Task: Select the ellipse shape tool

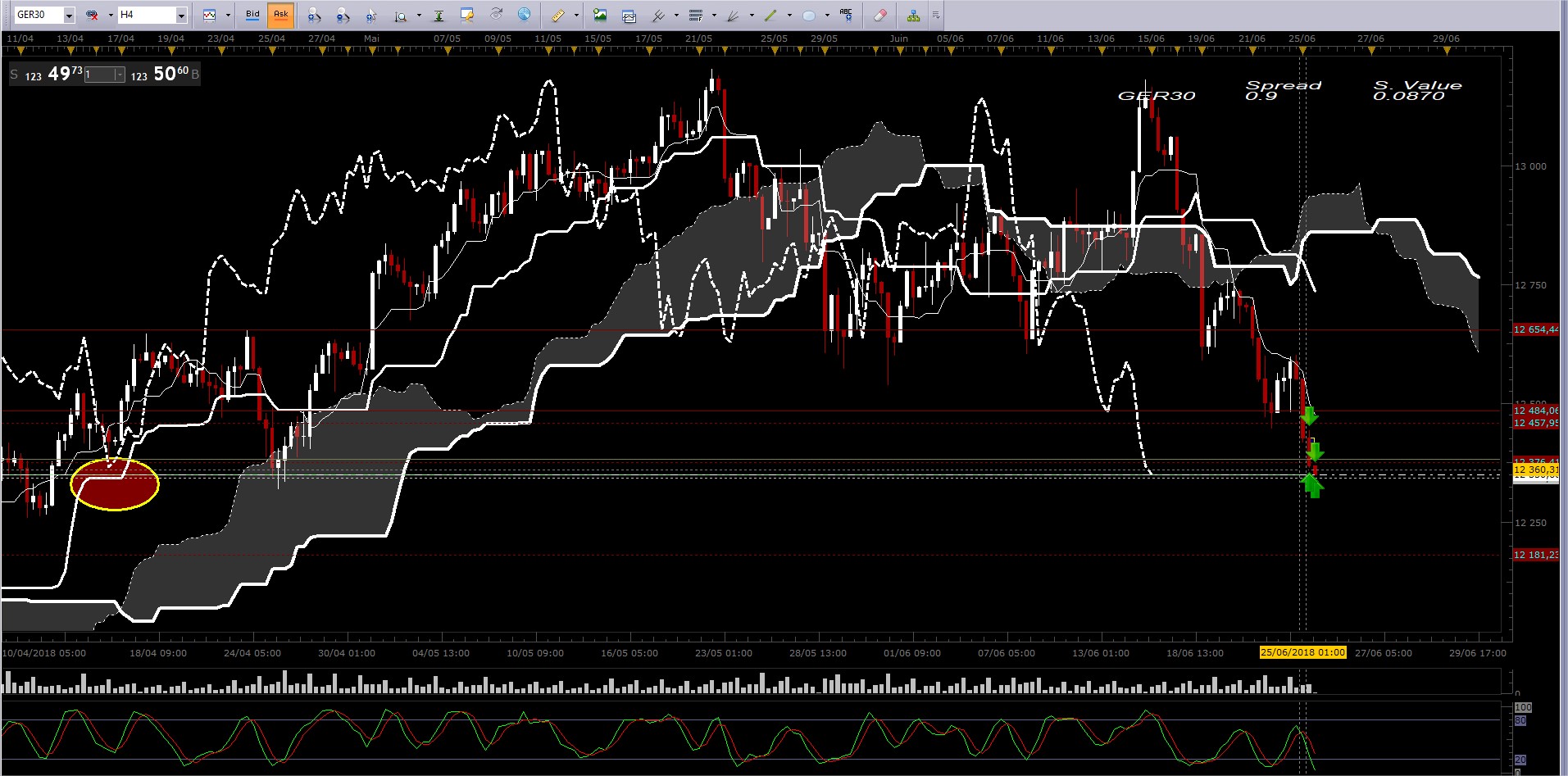Action: (809, 15)
